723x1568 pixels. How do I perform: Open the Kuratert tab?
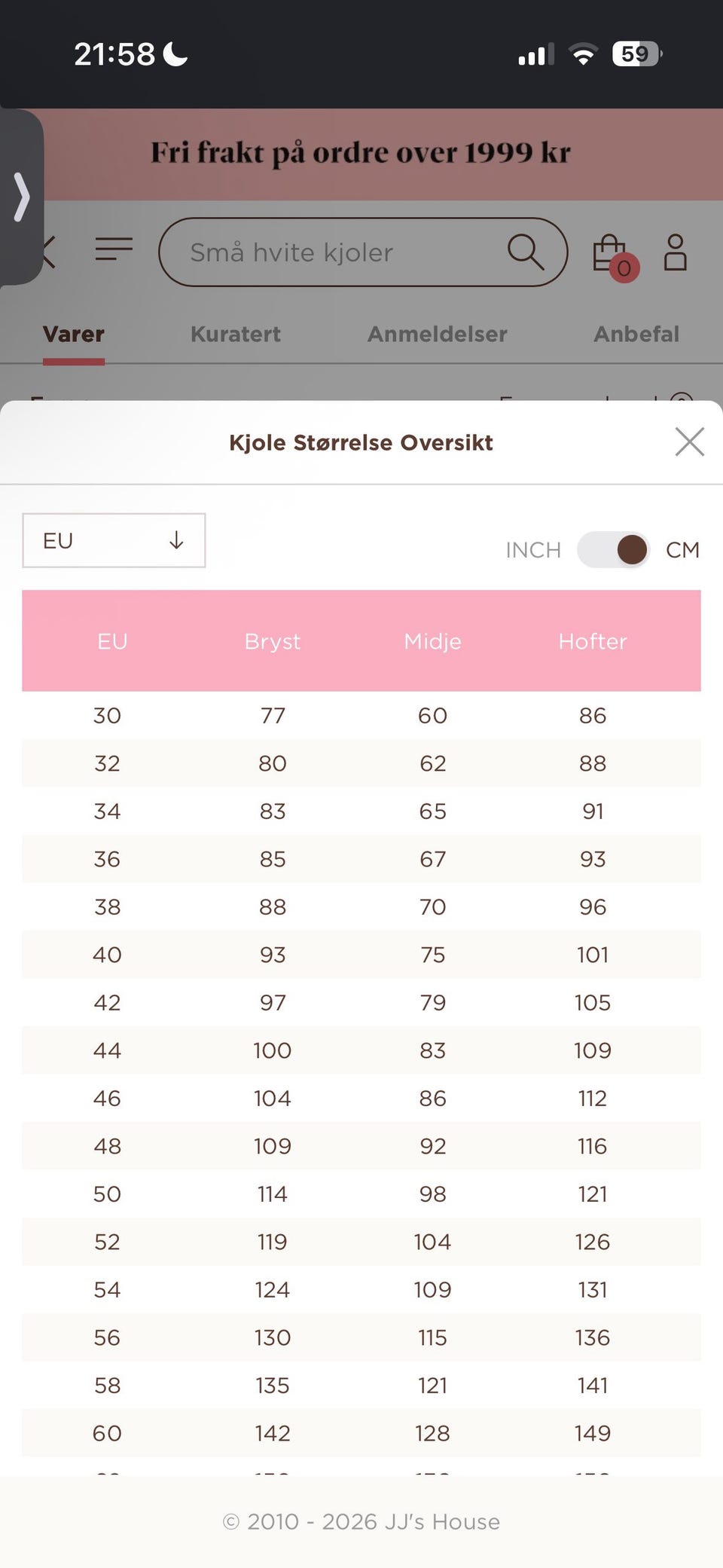(x=236, y=334)
